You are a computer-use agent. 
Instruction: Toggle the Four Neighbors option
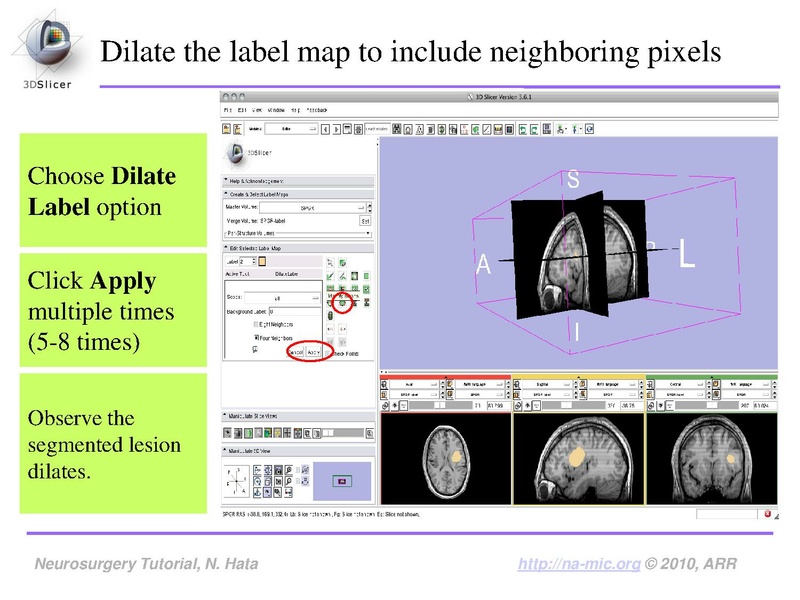pyautogui.click(x=256, y=336)
